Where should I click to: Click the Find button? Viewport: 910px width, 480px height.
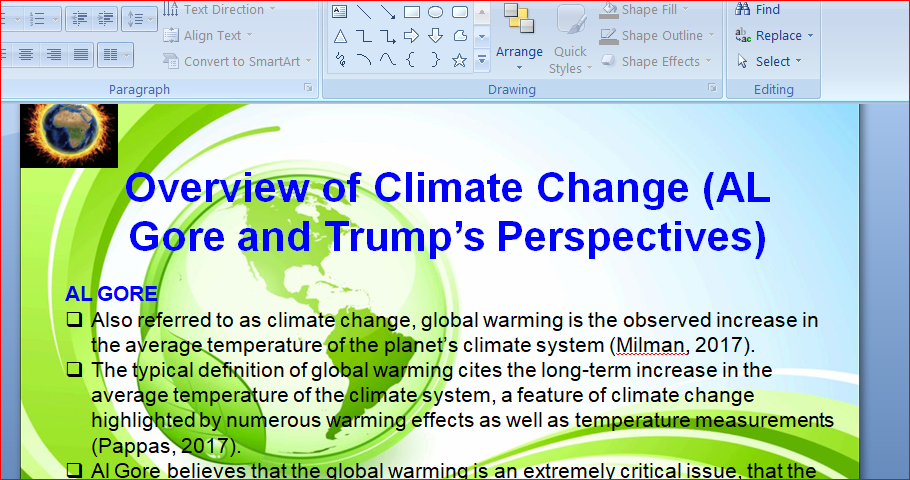[x=757, y=10]
